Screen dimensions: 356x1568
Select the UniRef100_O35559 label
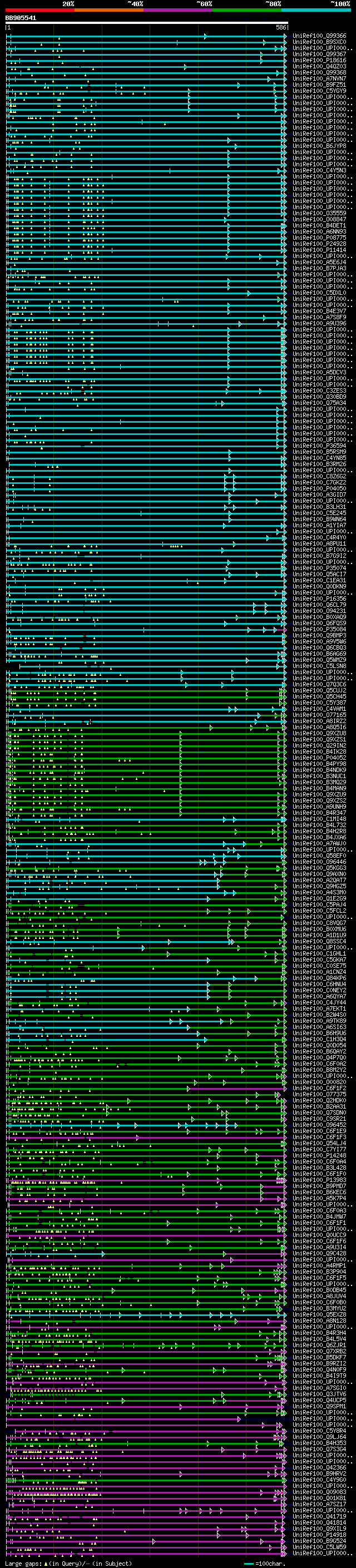coord(319,213)
